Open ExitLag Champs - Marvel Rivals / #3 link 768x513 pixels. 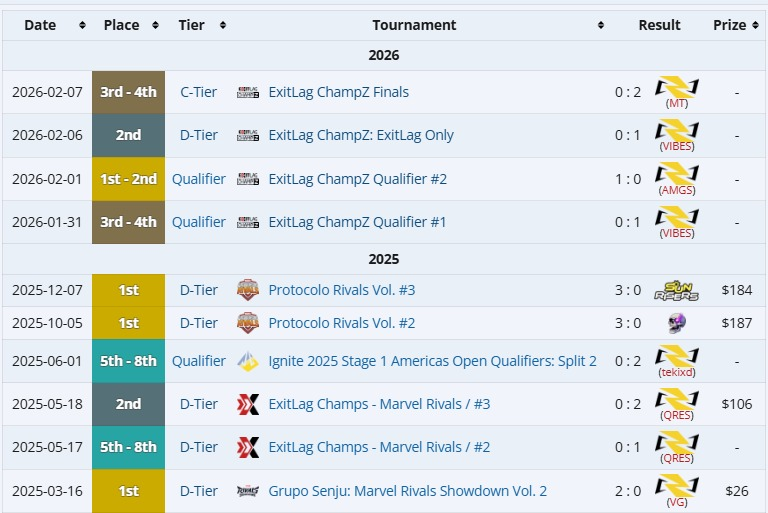tap(379, 404)
